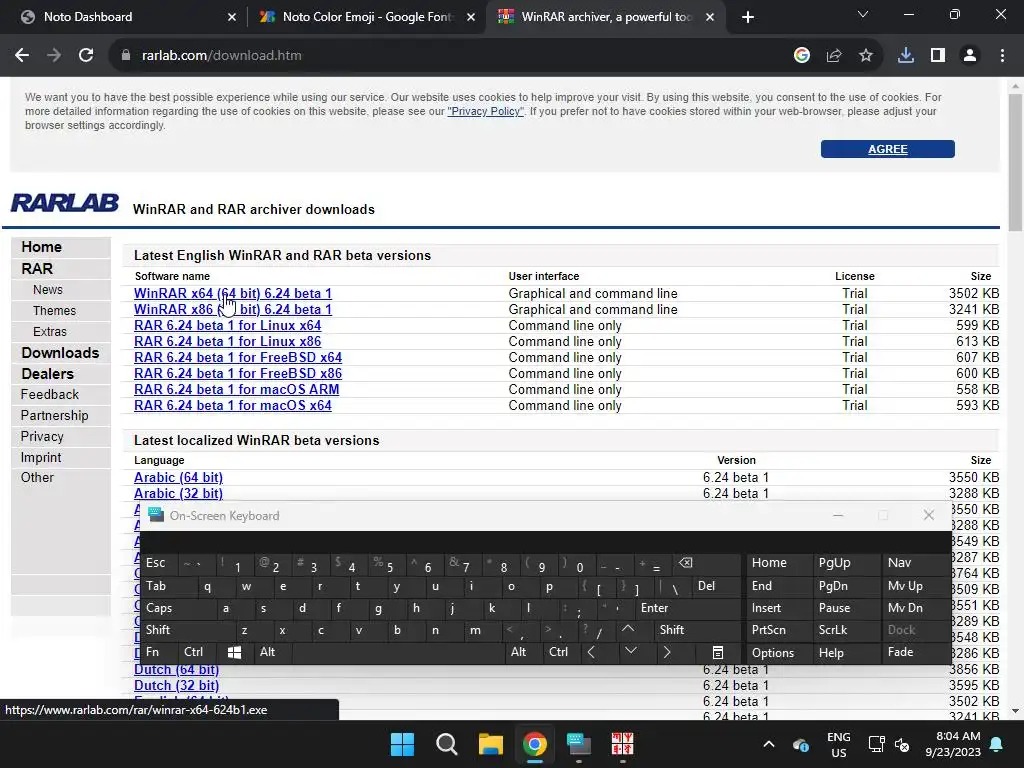The width and height of the screenshot is (1024, 768).
Task: Open Dealers in site sidebar
Action: click(48, 374)
